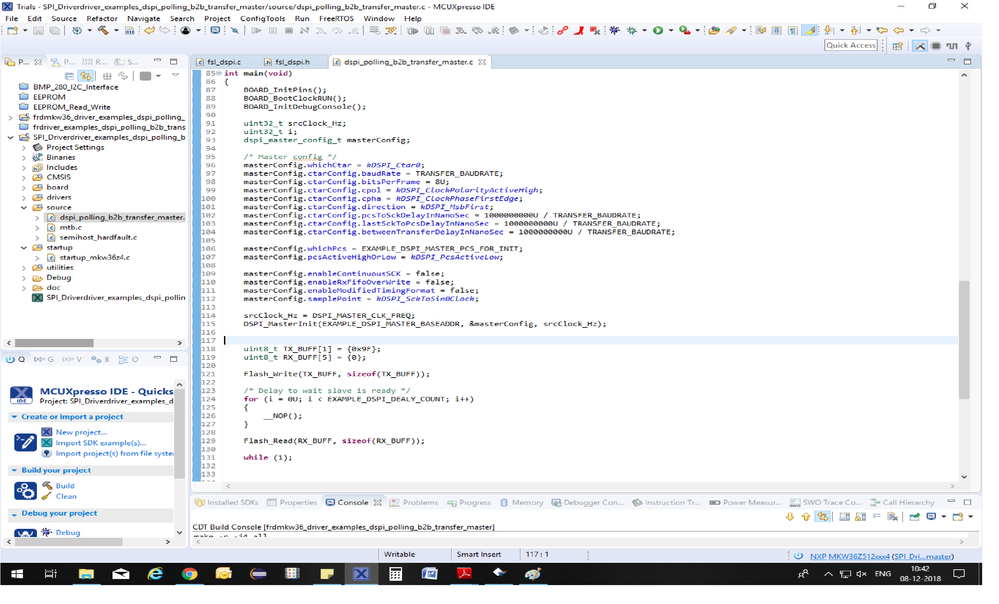Switch to the fsl_dspi.h editor tab

point(287,62)
